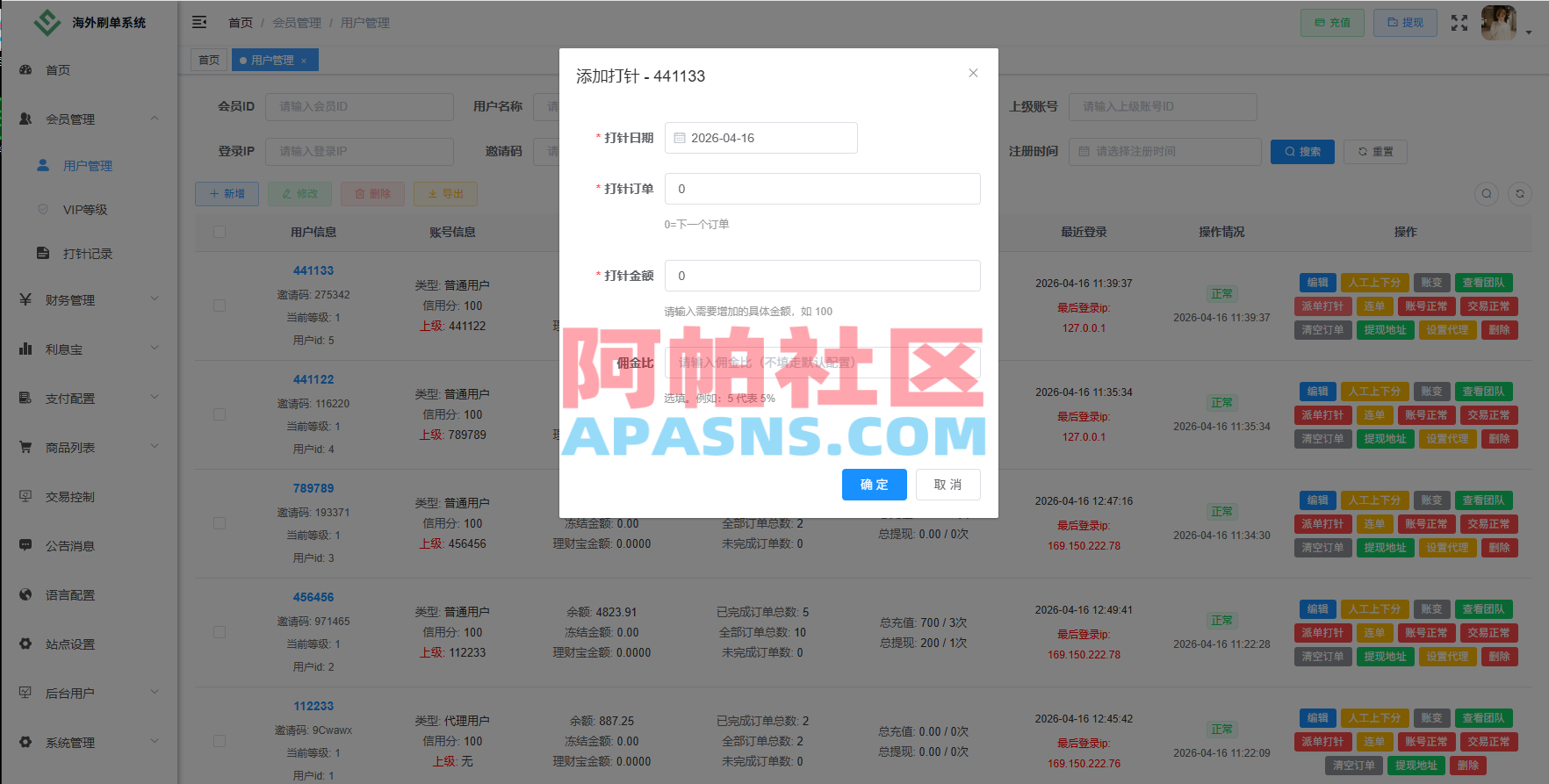This screenshot has height=784, width=1549.
Task: Open the calendar icon in 打针日期 field
Action: click(680, 138)
